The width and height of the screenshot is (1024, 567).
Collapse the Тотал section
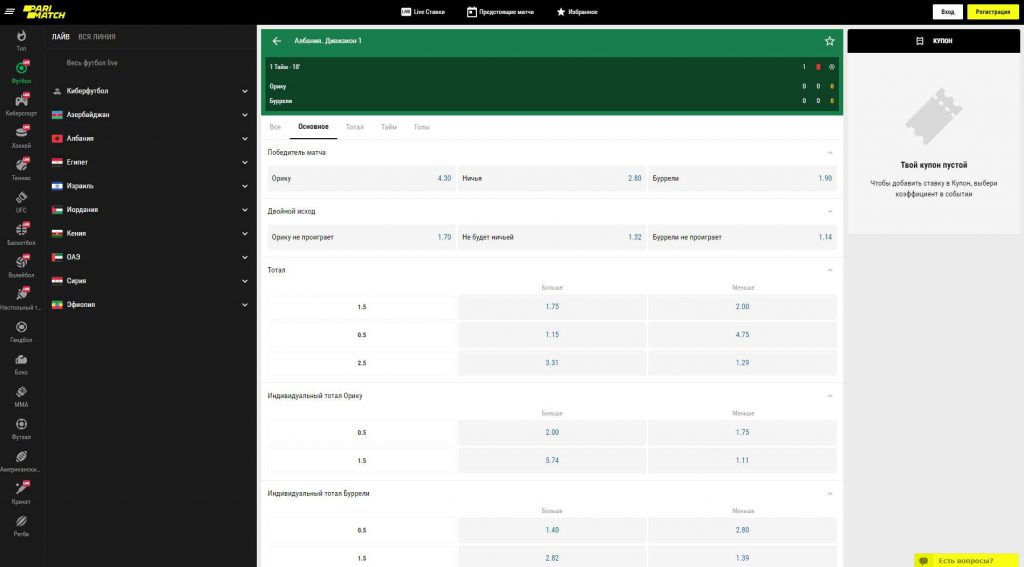click(830, 270)
